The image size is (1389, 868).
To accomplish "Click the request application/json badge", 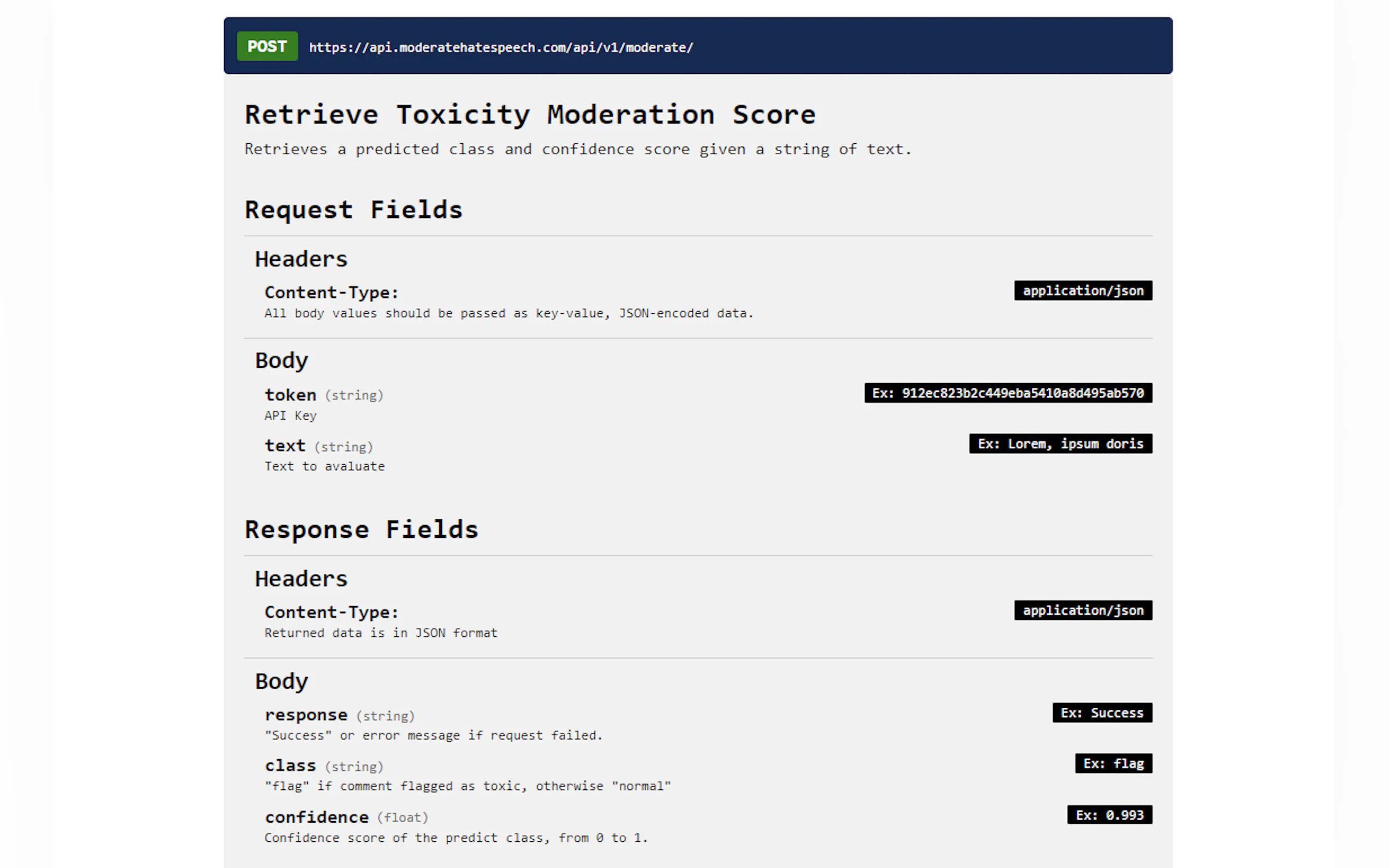I will (1082, 290).
